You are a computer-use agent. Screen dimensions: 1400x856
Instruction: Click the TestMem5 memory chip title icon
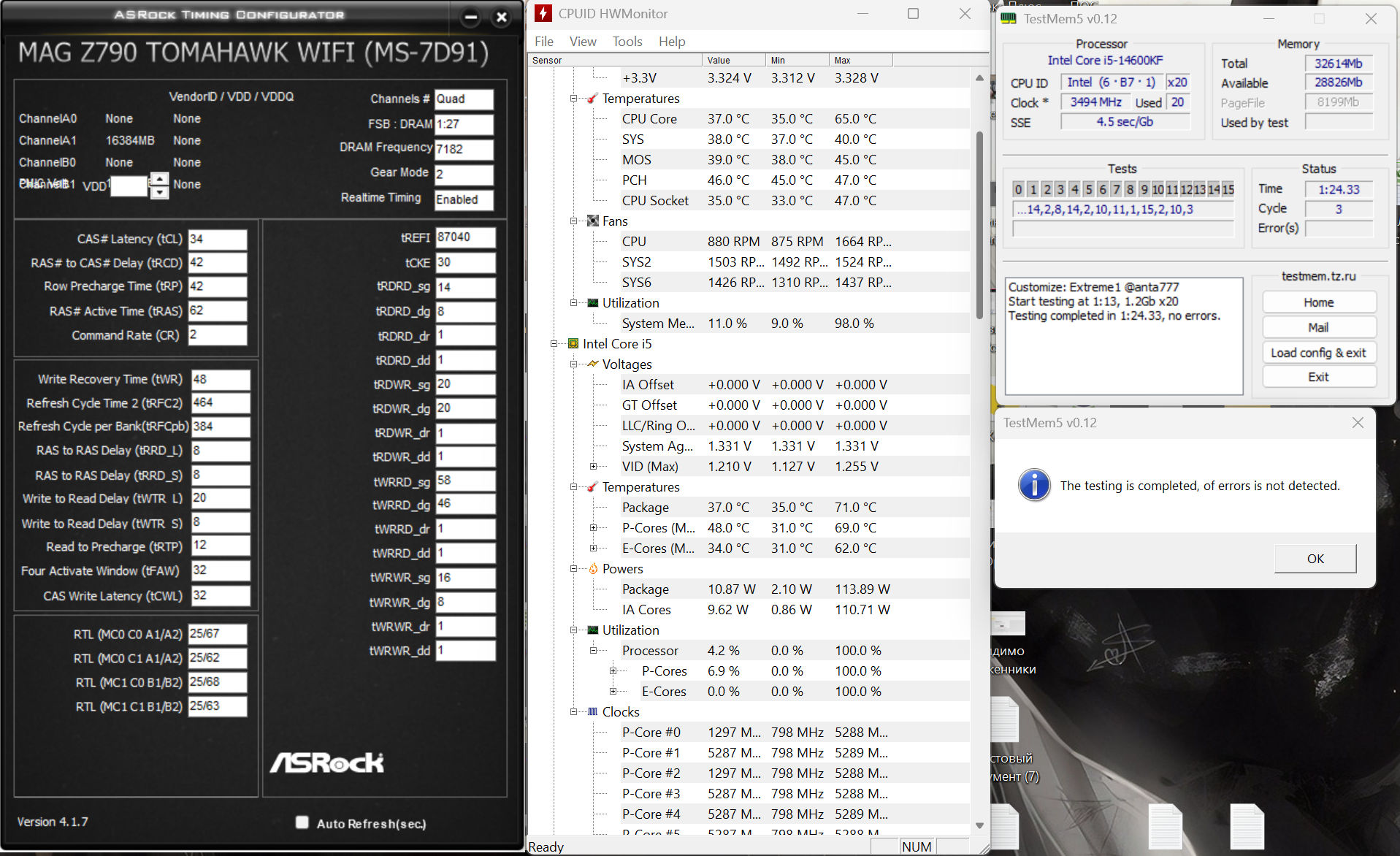(x=1009, y=19)
